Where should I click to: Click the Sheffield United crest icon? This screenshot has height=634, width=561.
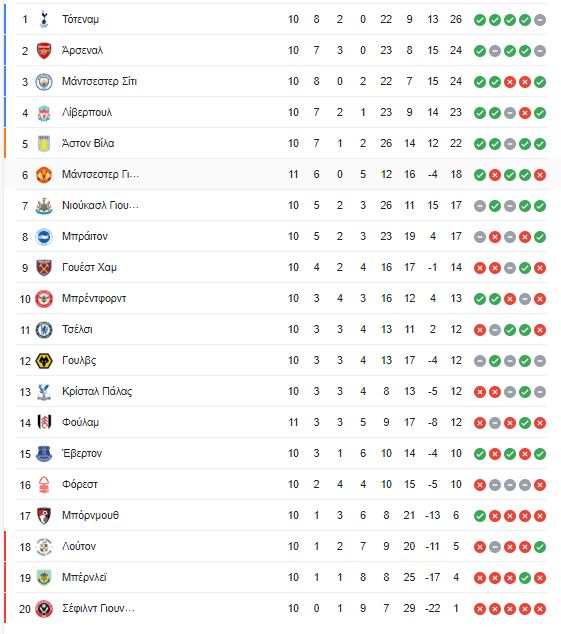point(44,609)
